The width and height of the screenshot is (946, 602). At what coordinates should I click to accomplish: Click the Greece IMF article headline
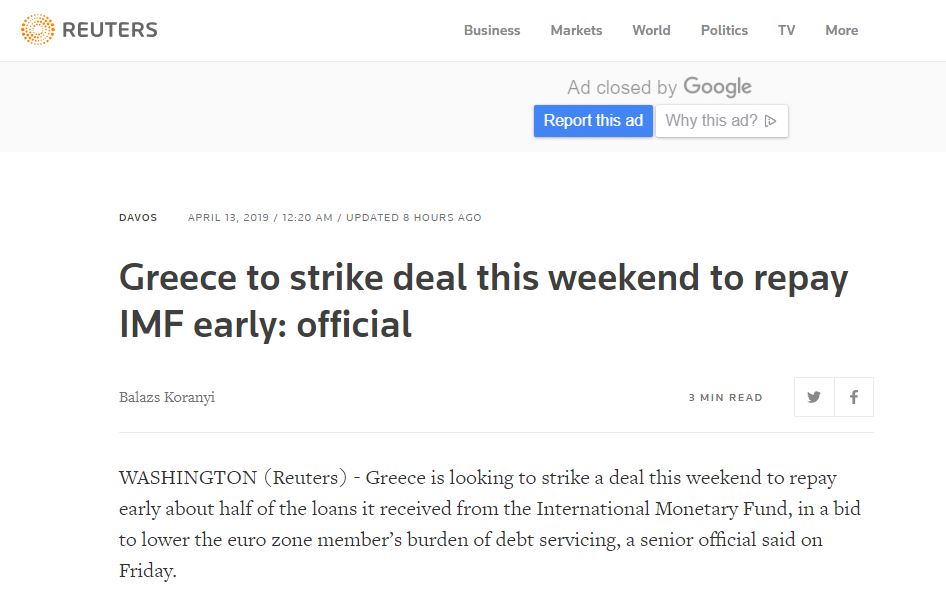tap(483, 300)
